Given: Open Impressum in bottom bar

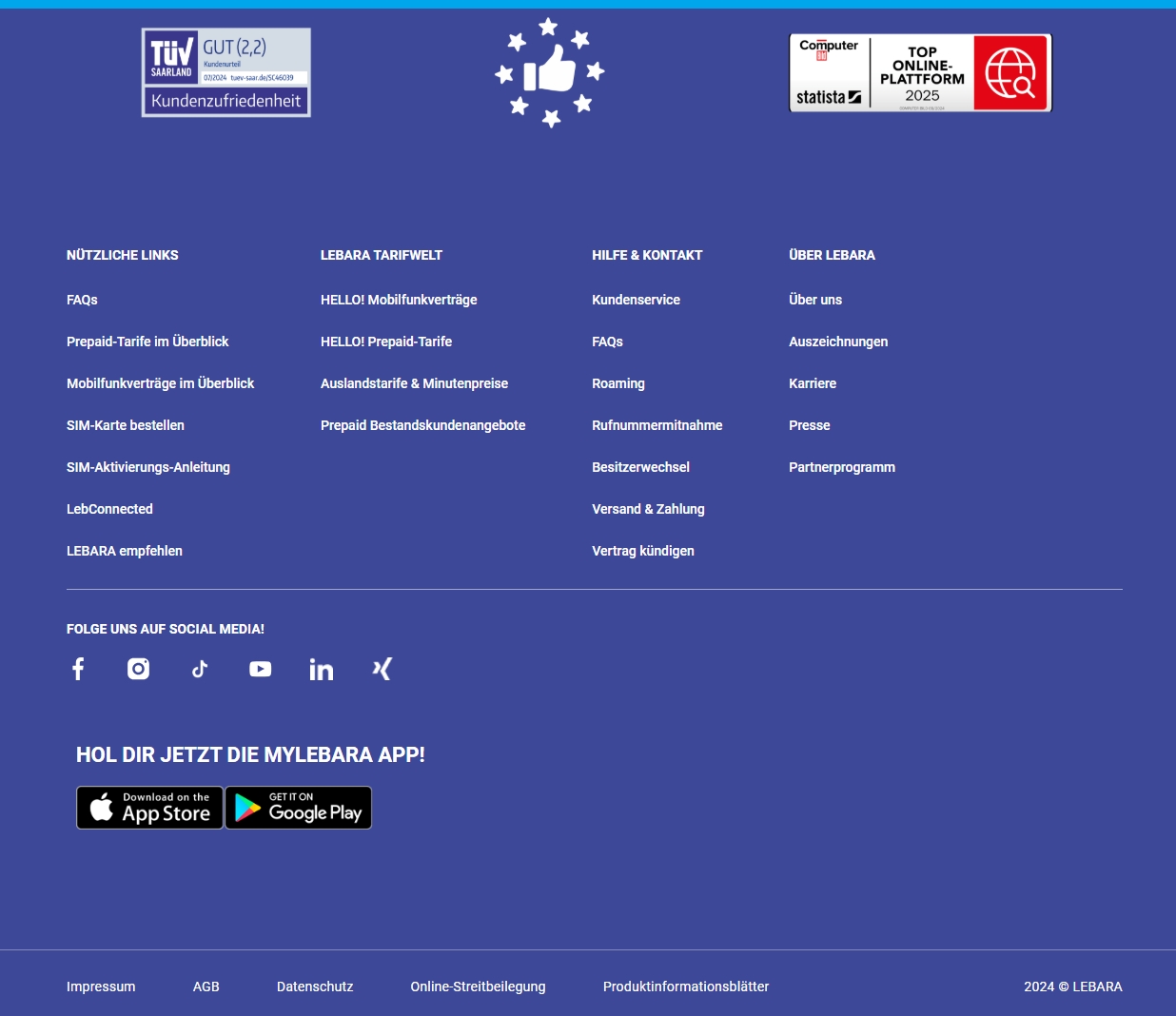Looking at the screenshot, I should pyautogui.click(x=101, y=987).
